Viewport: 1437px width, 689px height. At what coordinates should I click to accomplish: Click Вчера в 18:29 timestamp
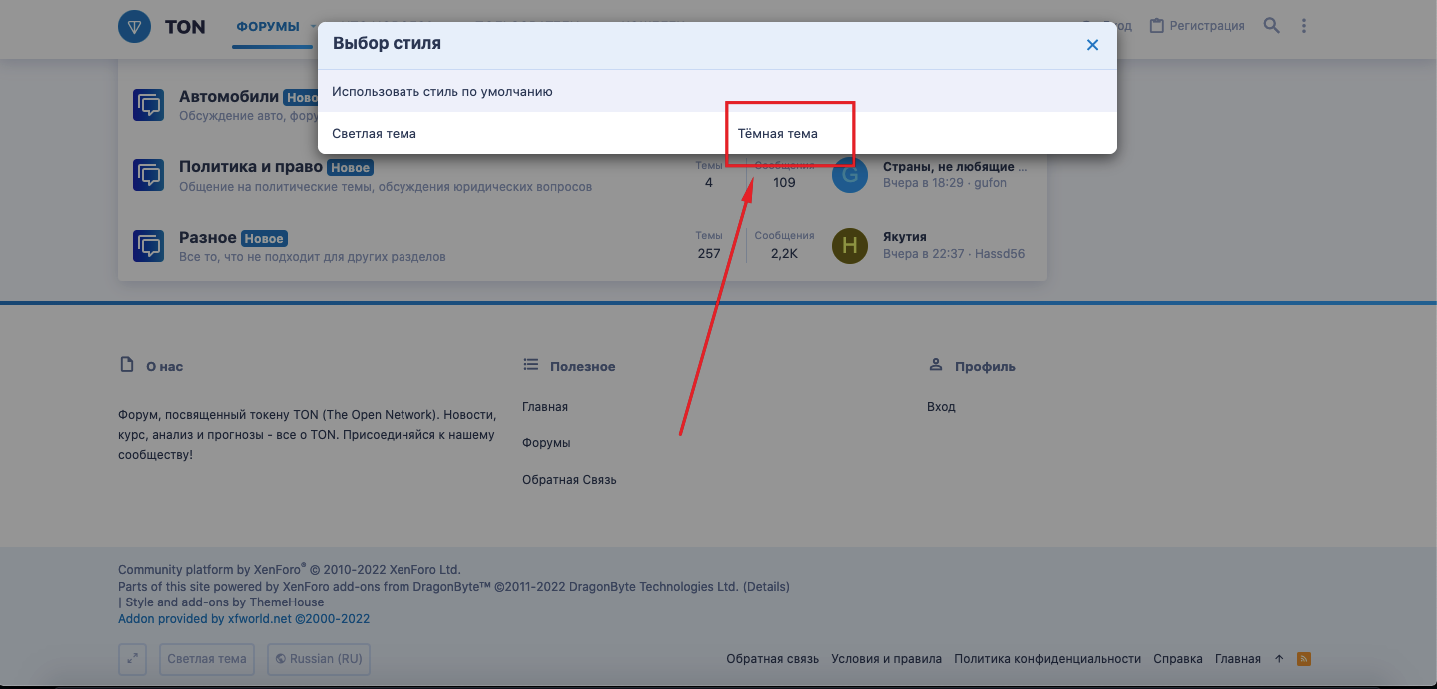point(923,183)
